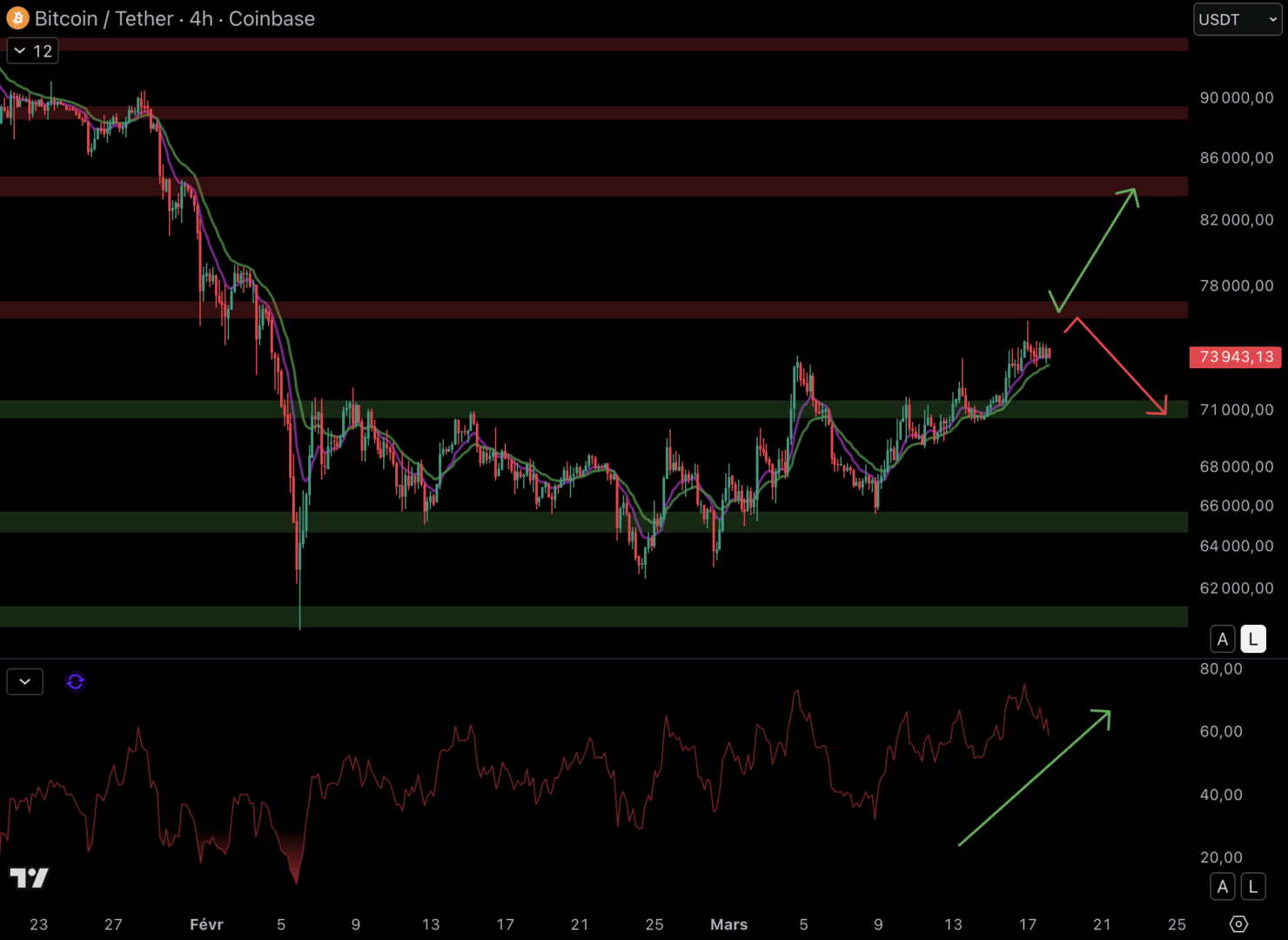Select the green support zone at 71 000
Screen dimensions: 1288x940
(x=592, y=409)
